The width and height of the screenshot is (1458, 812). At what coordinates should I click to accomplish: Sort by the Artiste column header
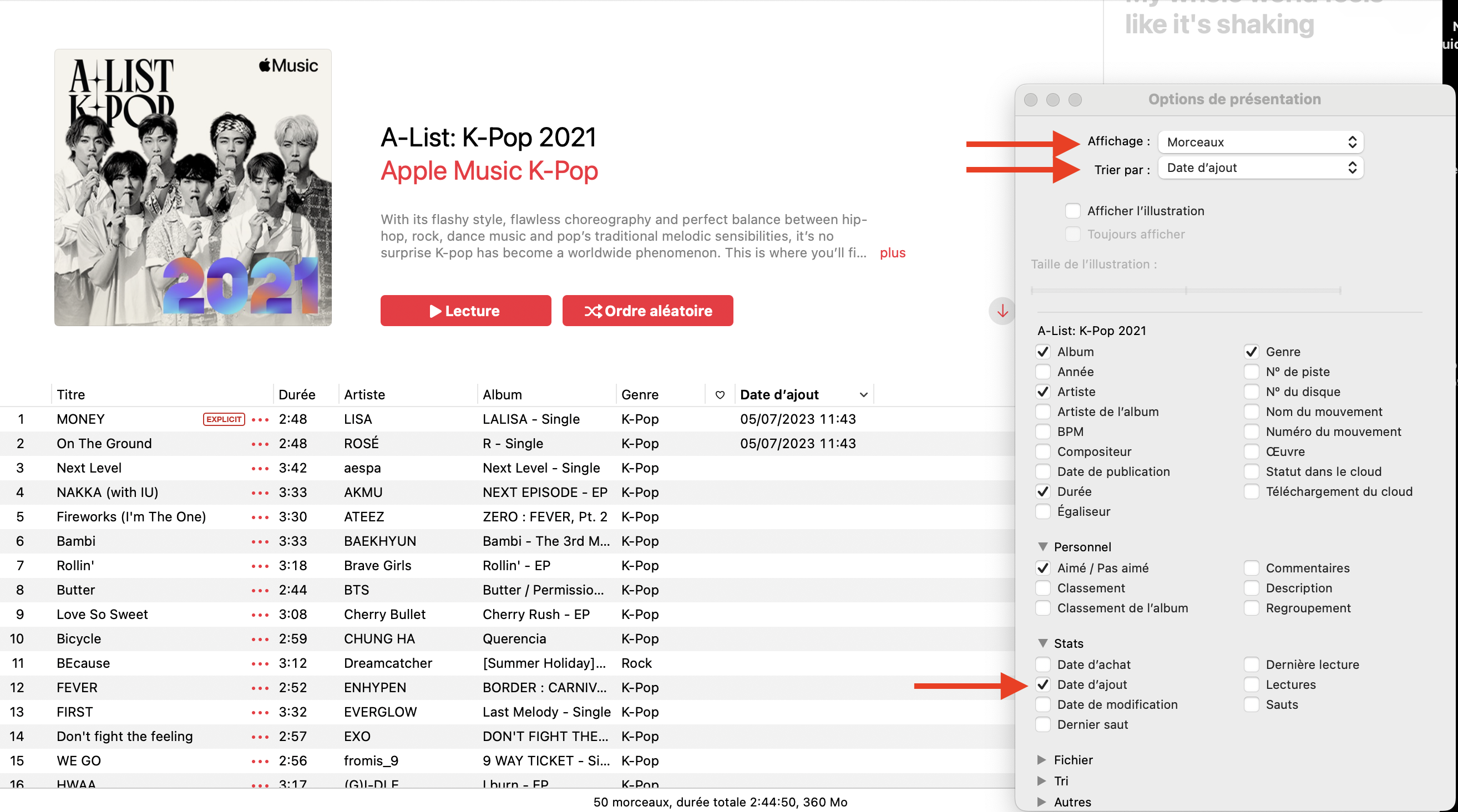[364, 394]
